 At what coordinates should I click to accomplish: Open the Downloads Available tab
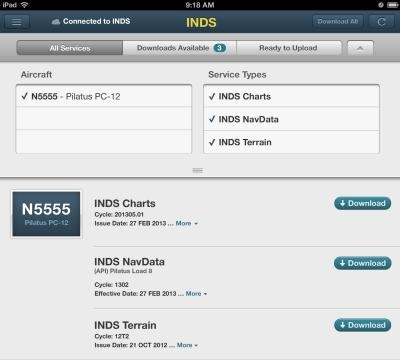[x=180, y=48]
